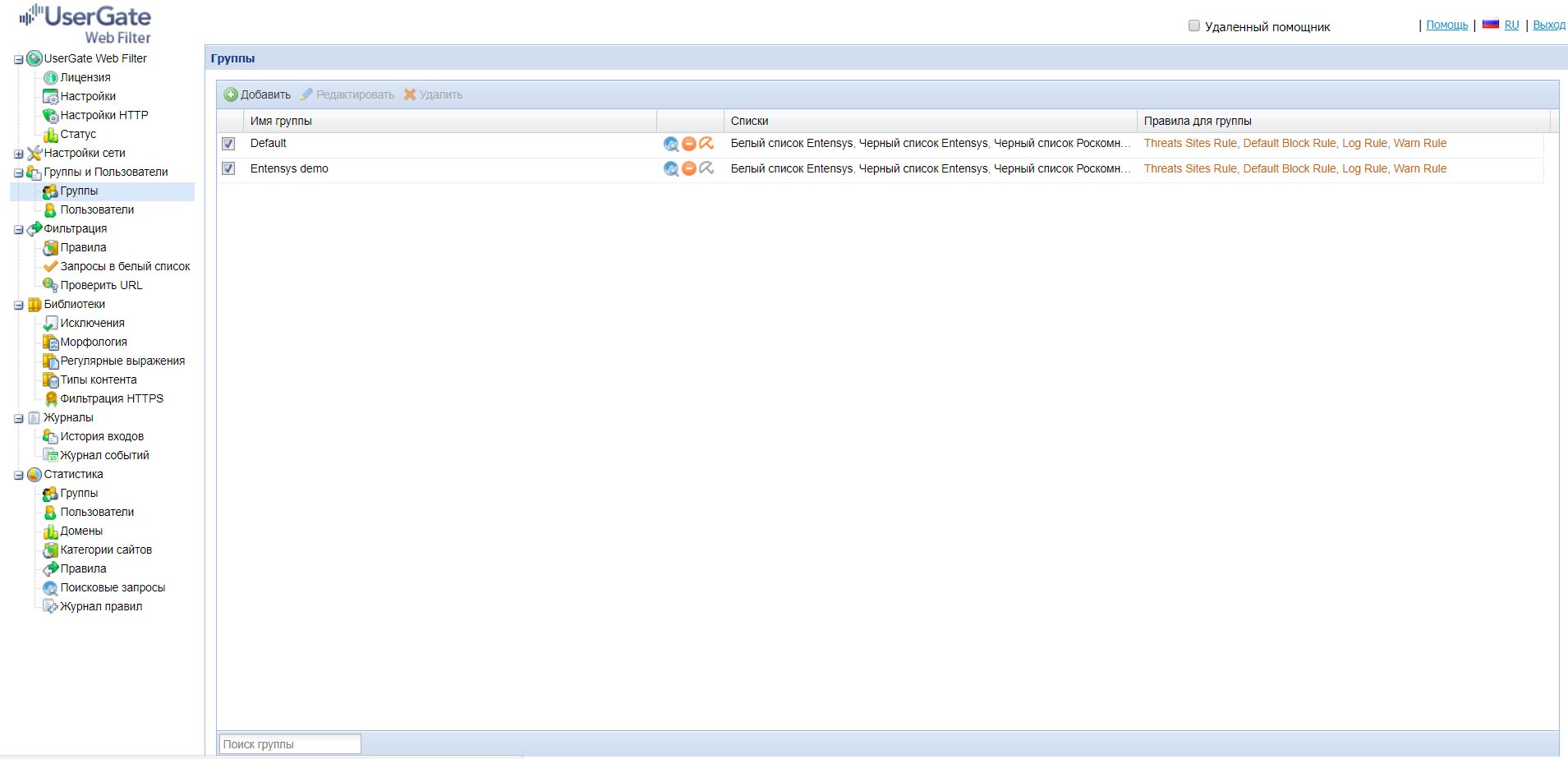Select Группы under Группы и Пользователи
1568x759 pixels.
point(79,191)
